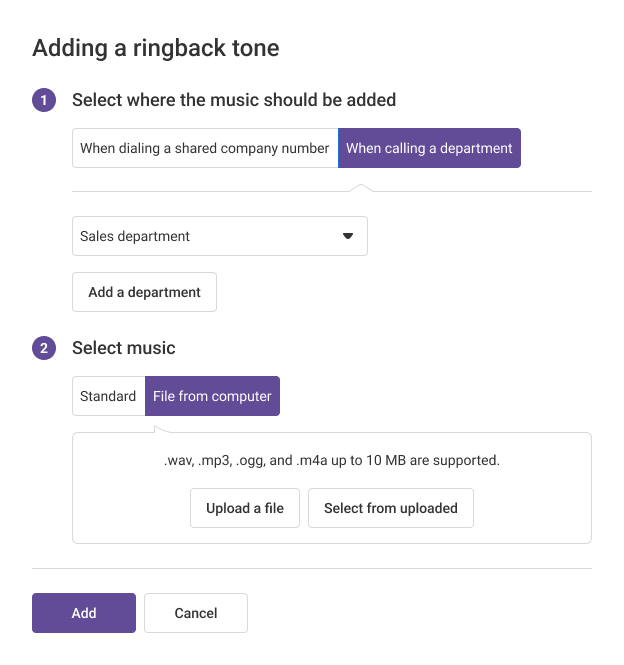Click the supported file formats note
The image size is (624, 665).
pyautogui.click(x=332, y=461)
